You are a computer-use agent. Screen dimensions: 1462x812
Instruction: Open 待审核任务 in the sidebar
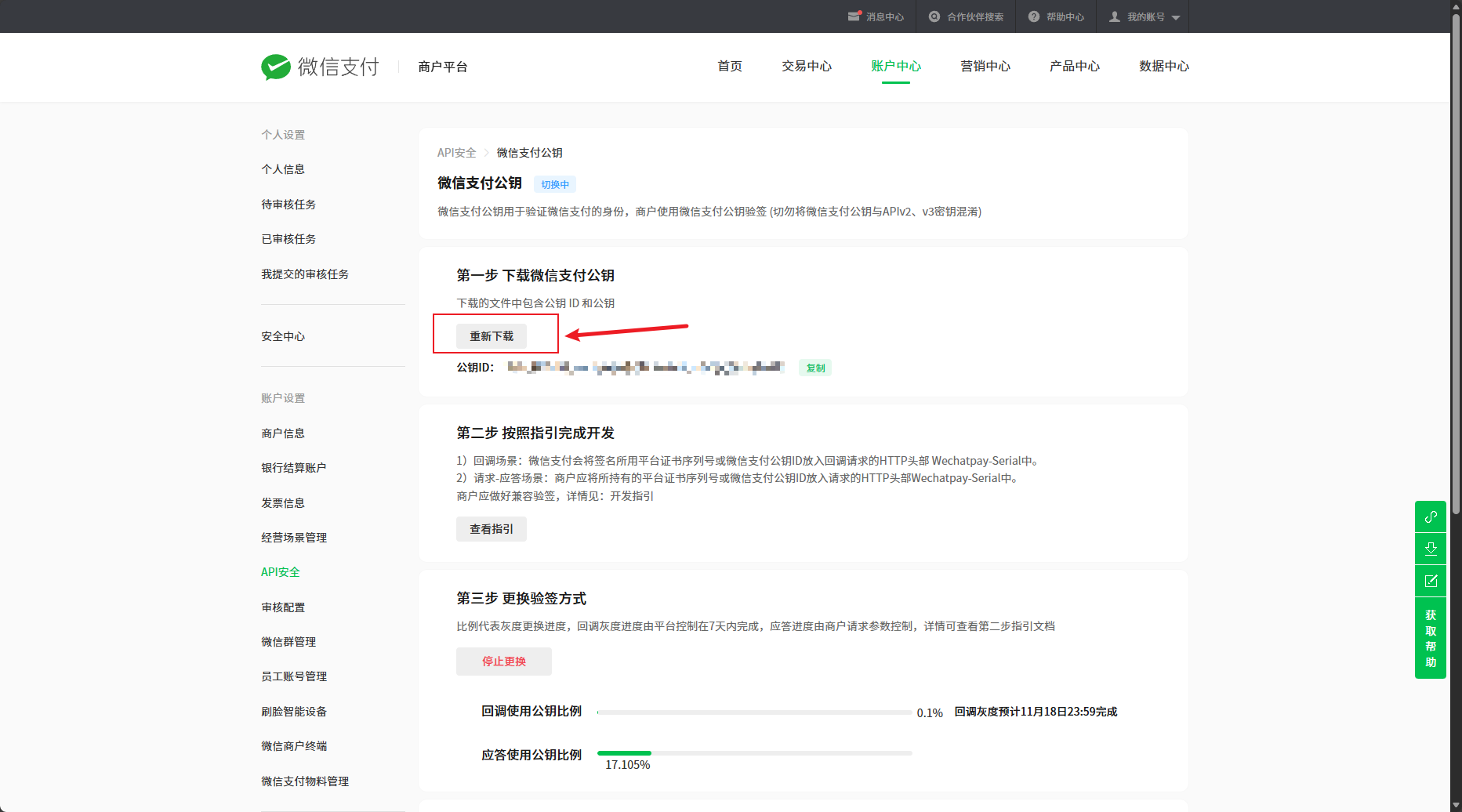(288, 205)
